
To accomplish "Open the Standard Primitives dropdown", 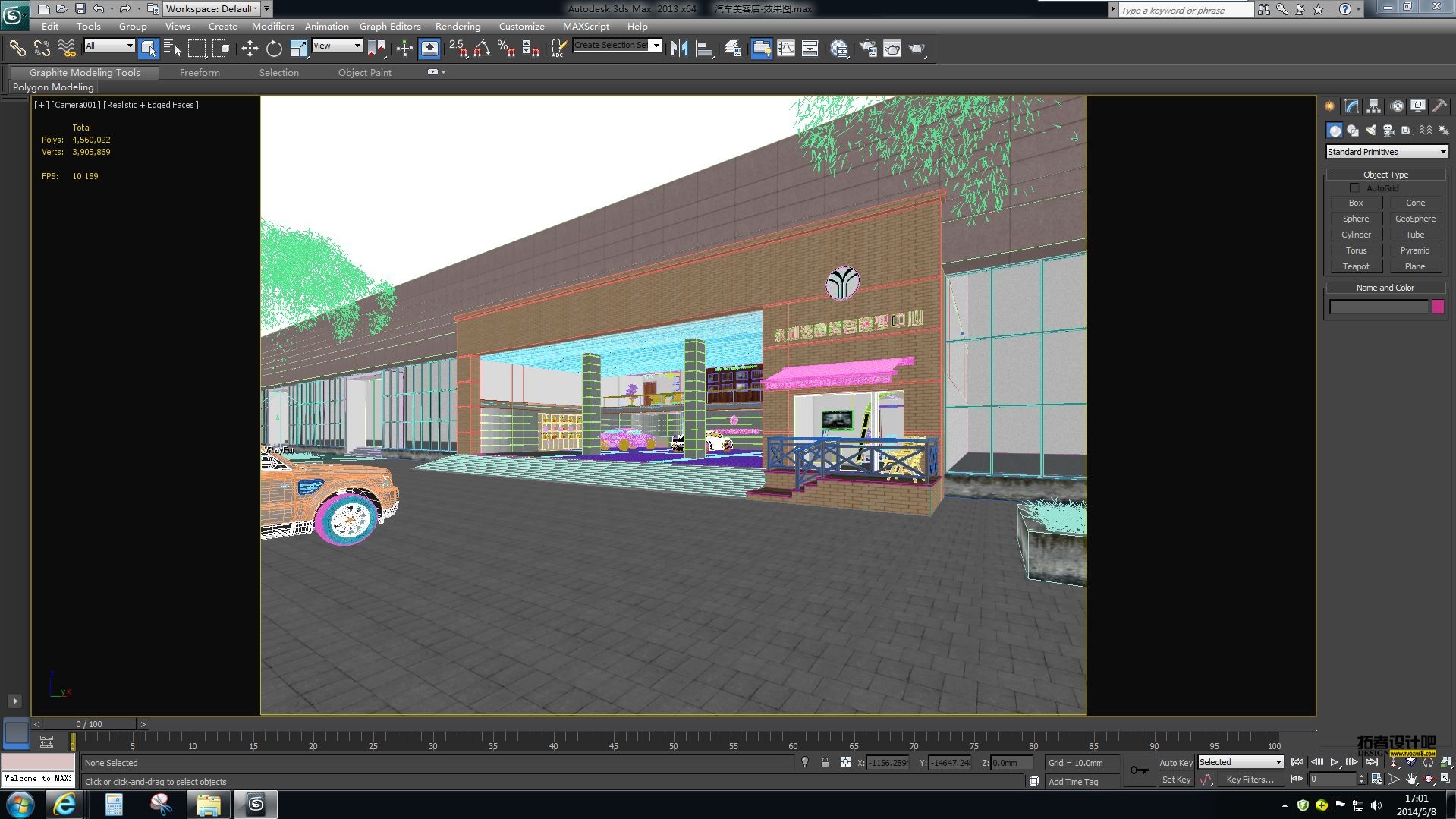I will pyautogui.click(x=1387, y=152).
